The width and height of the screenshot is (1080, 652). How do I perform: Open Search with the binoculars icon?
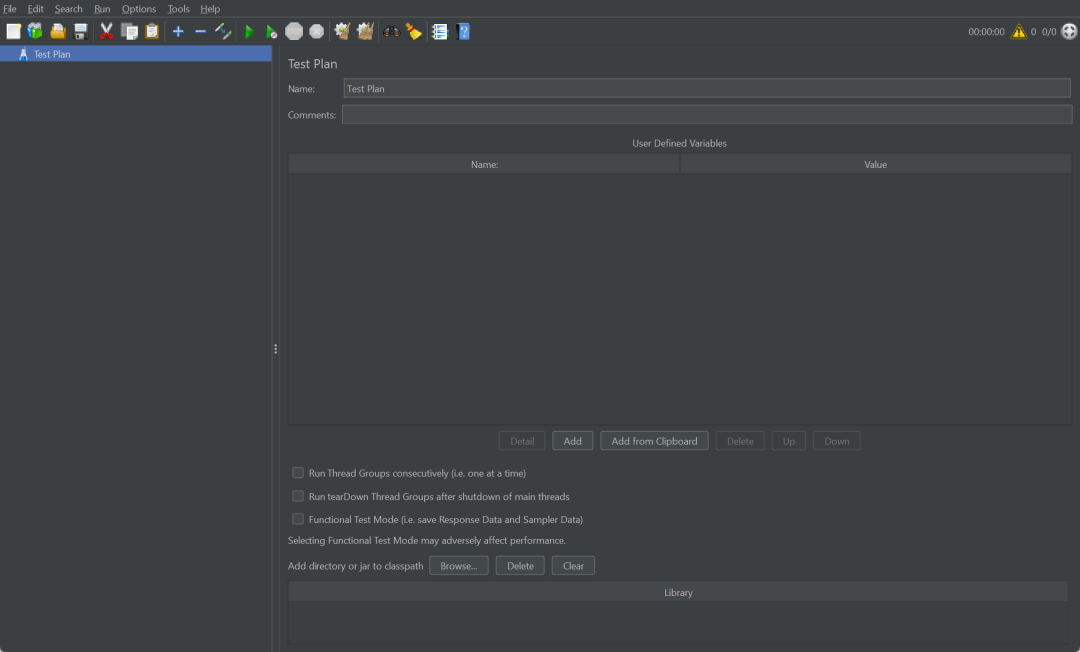click(x=391, y=32)
